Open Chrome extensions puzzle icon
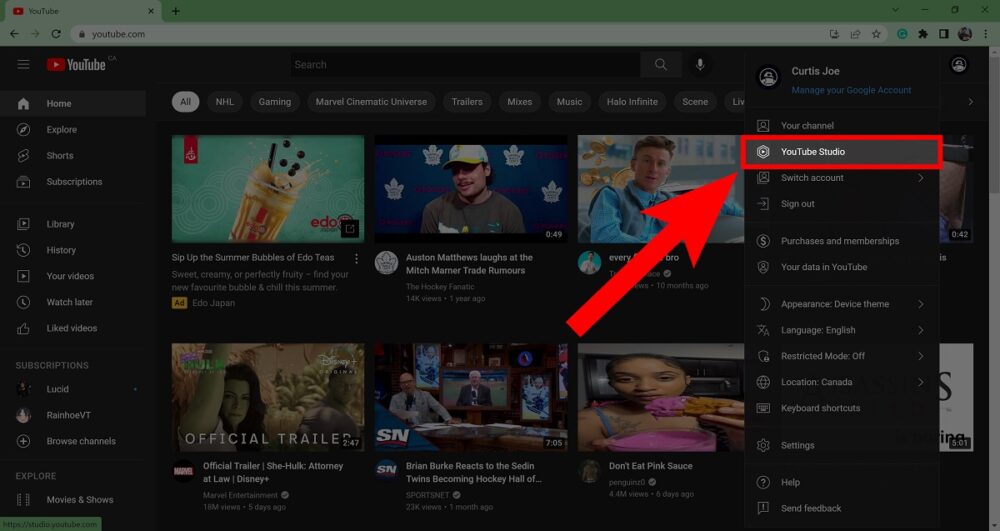1000x531 pixels. tap(923, 34)
